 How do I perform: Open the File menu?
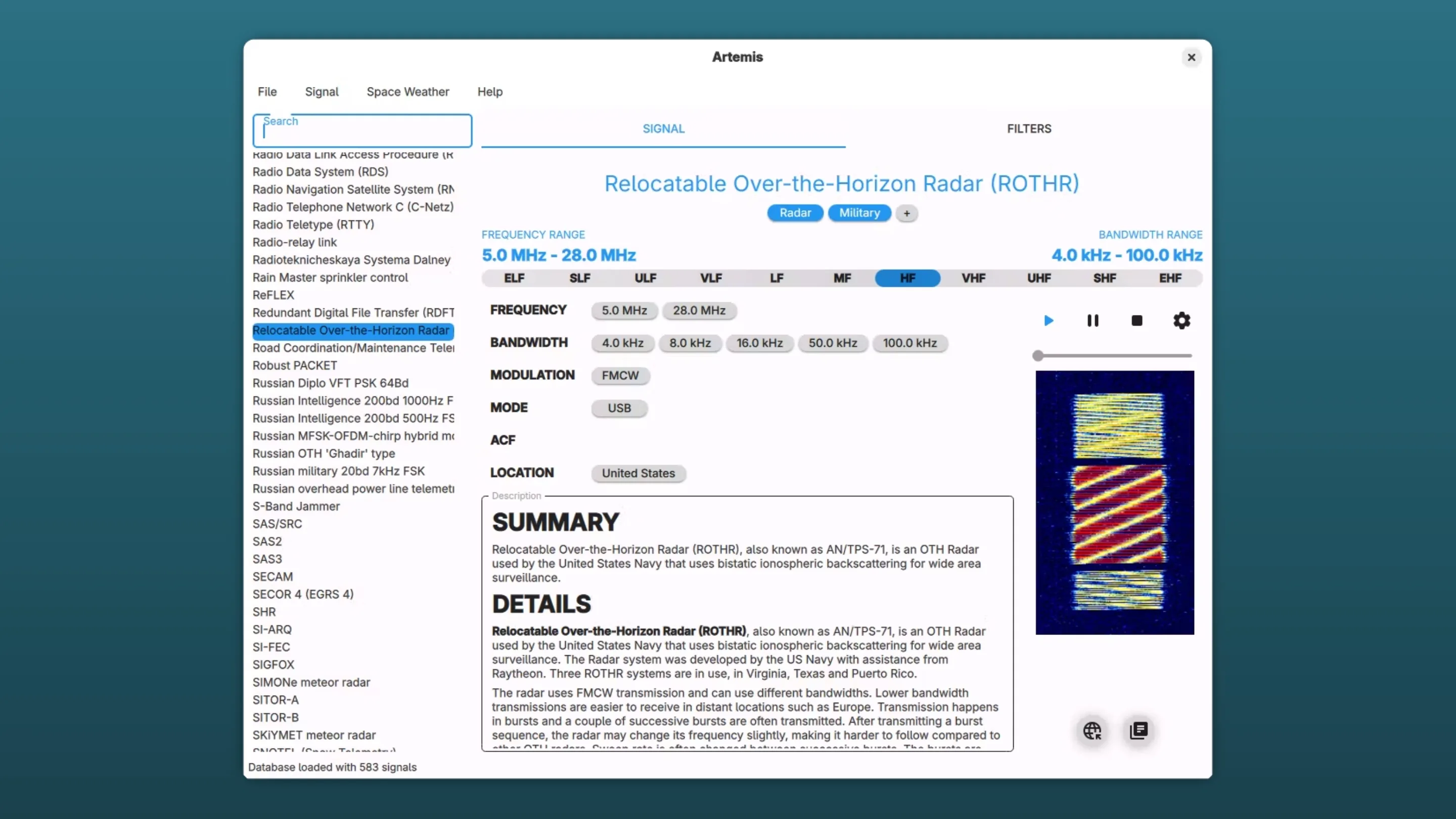[x=267, y=92]
